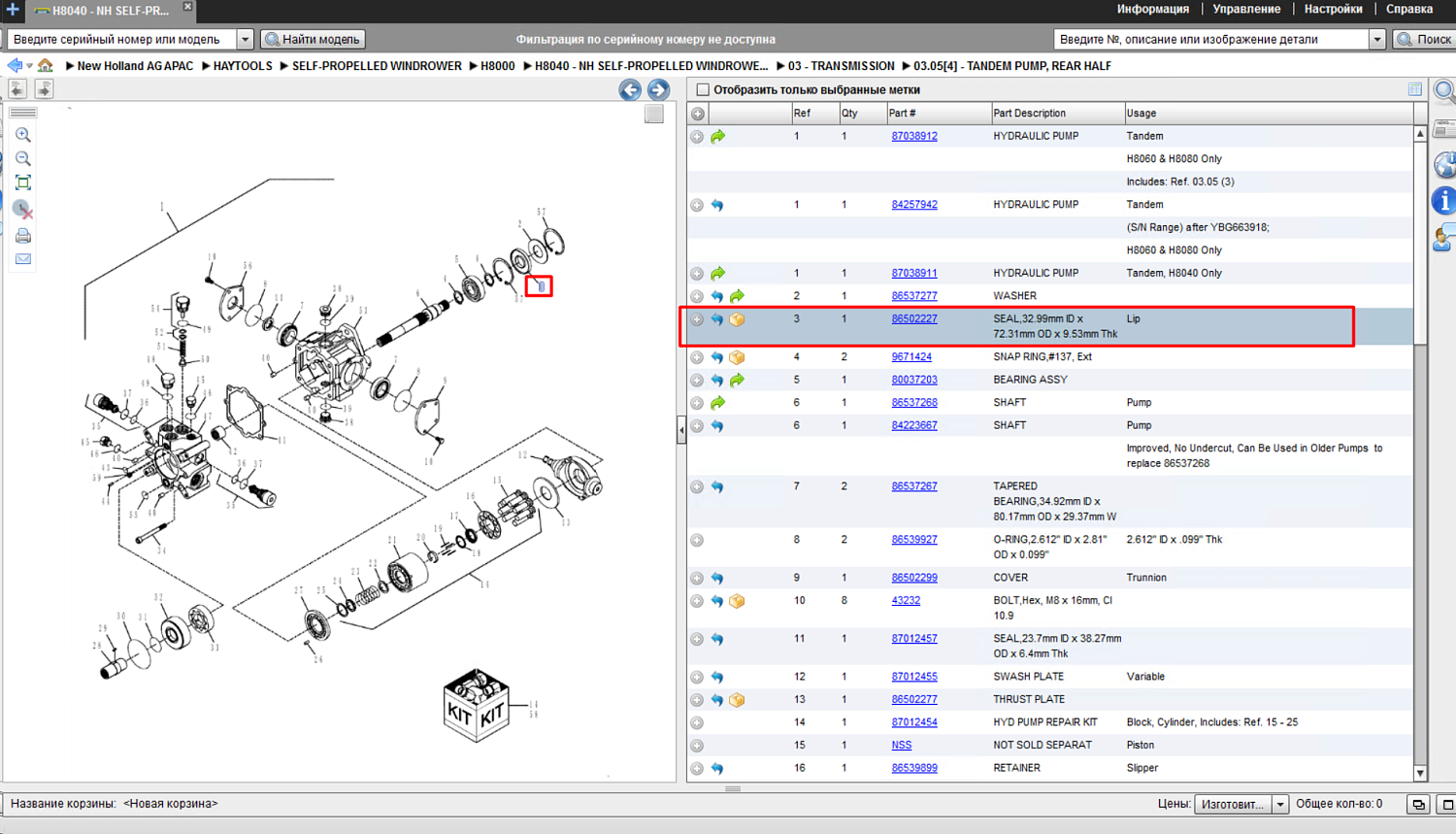This screenshot has width=1456, height=834.
Task: Click the right-pointing page icon above the diagram
Action: tap(44, 89)
